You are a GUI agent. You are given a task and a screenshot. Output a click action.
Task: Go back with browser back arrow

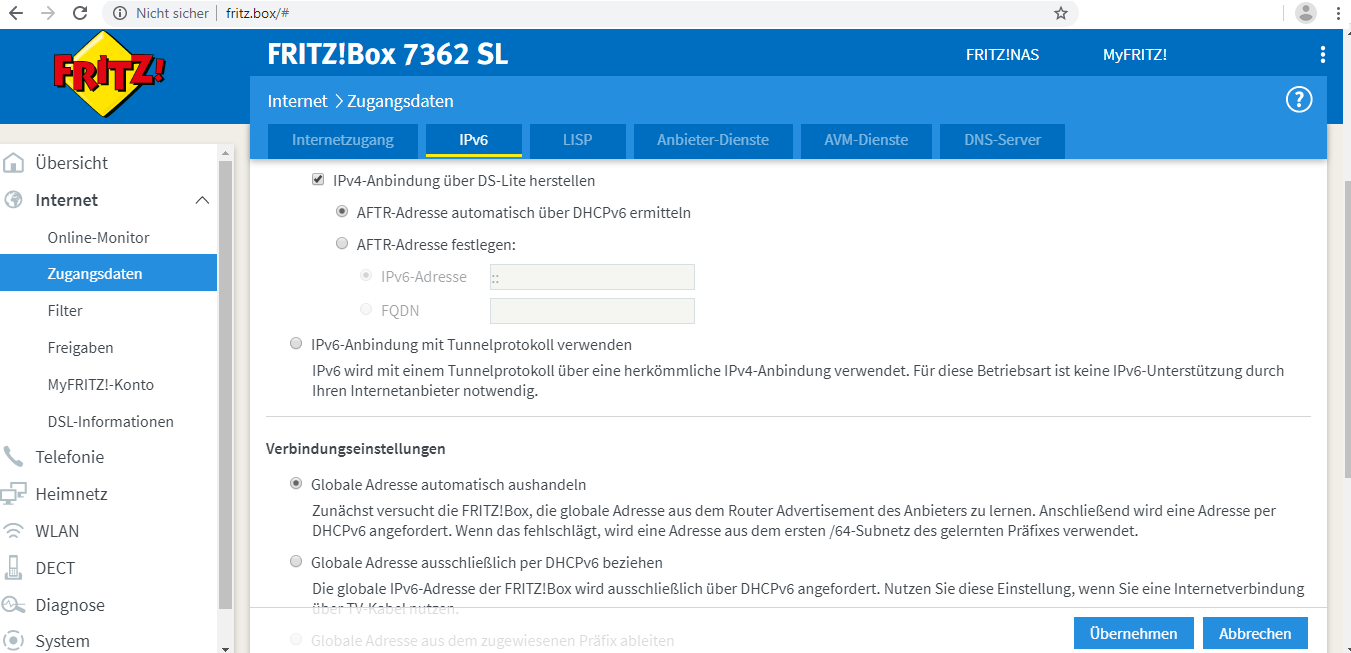pos(16,13)
